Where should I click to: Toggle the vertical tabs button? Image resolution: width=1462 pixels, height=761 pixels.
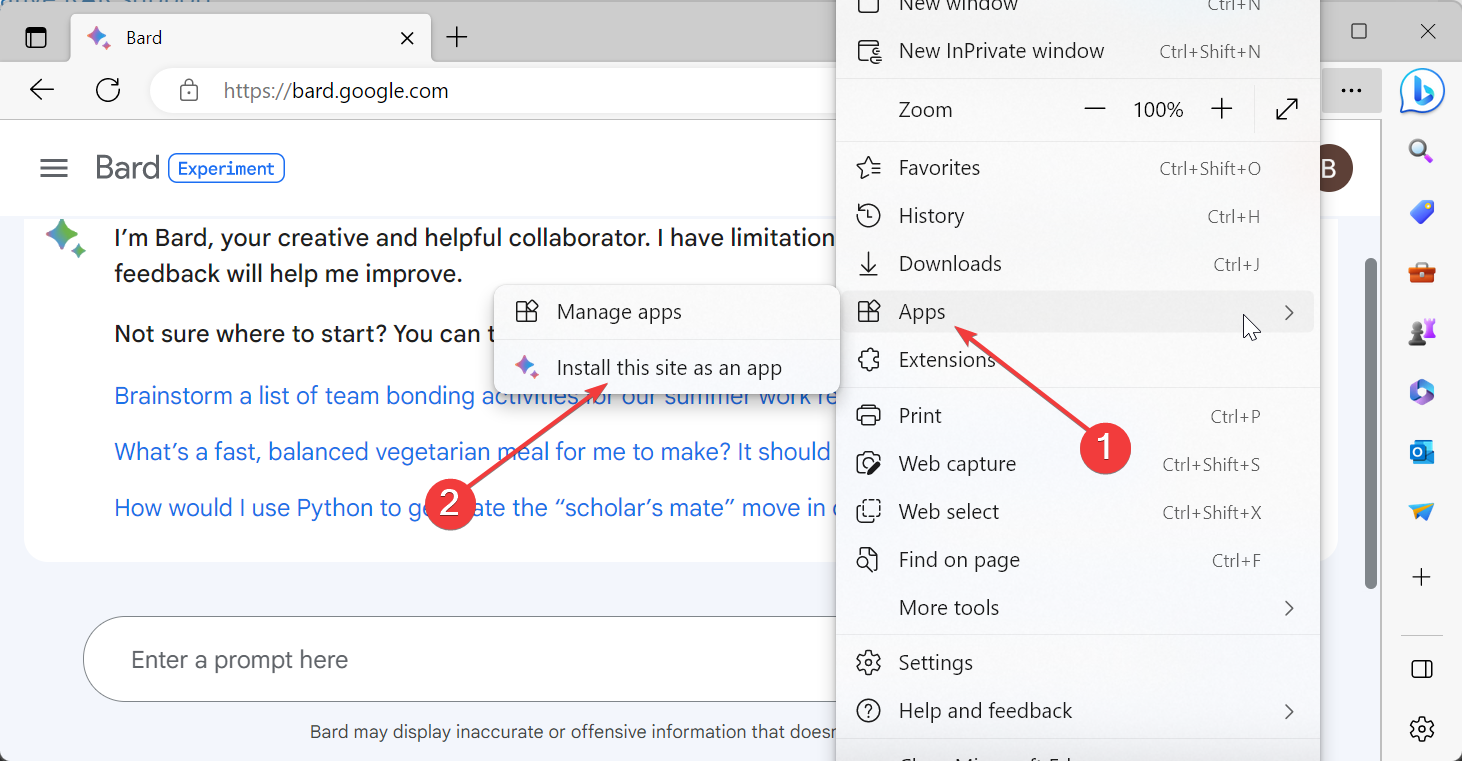click(x=36, y=38)
